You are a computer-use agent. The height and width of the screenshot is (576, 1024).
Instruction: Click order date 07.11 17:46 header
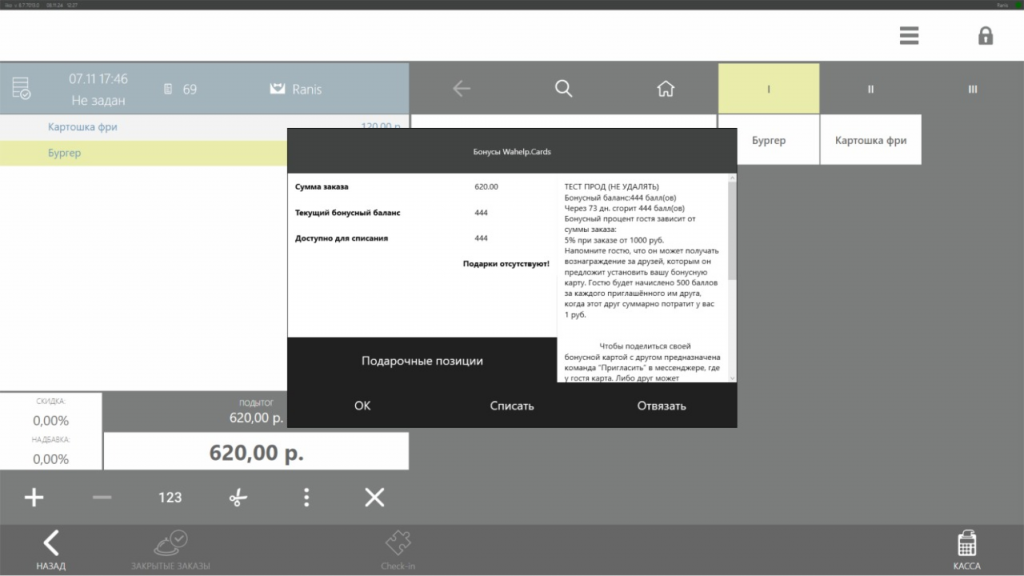(x=98, y=79)
